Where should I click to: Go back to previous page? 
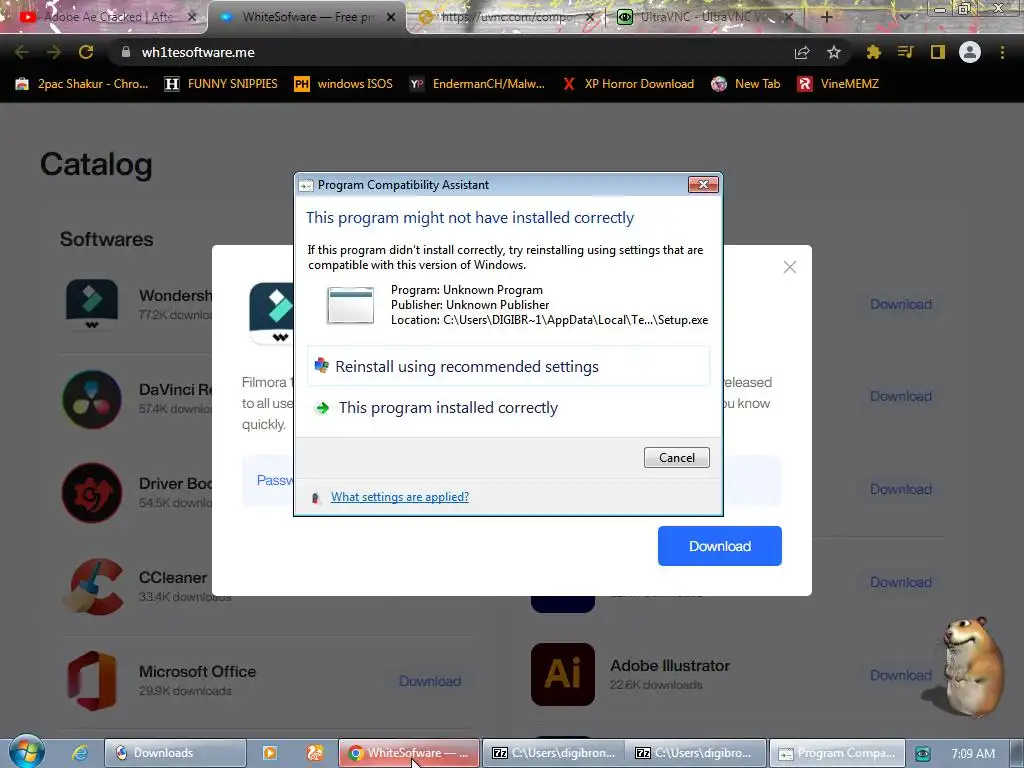coord(22,52)
